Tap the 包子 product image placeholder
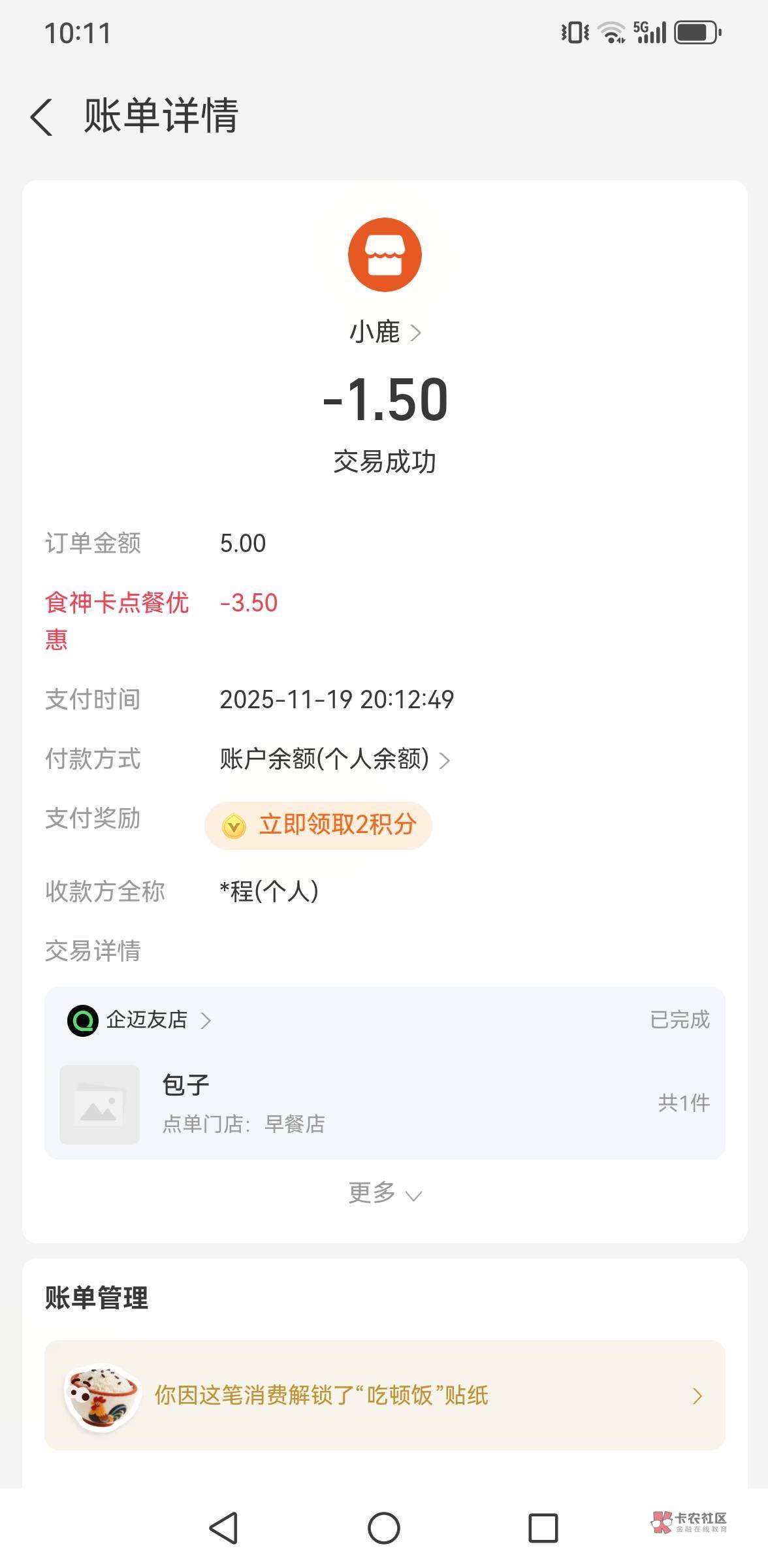The width and height of the screenshot is (768, 1568). tap(99, 1105)
